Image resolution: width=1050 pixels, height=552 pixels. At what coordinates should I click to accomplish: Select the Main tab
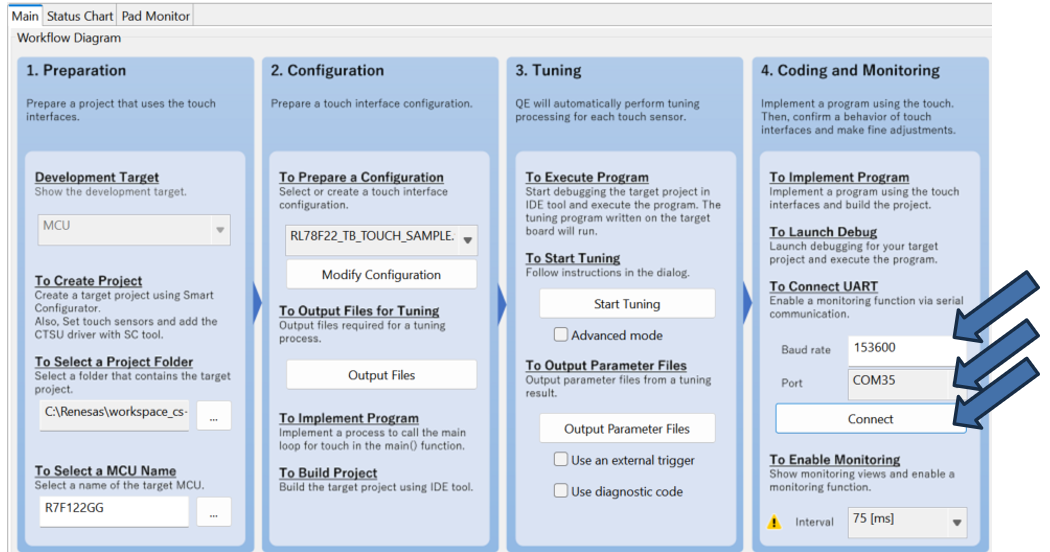25,16
